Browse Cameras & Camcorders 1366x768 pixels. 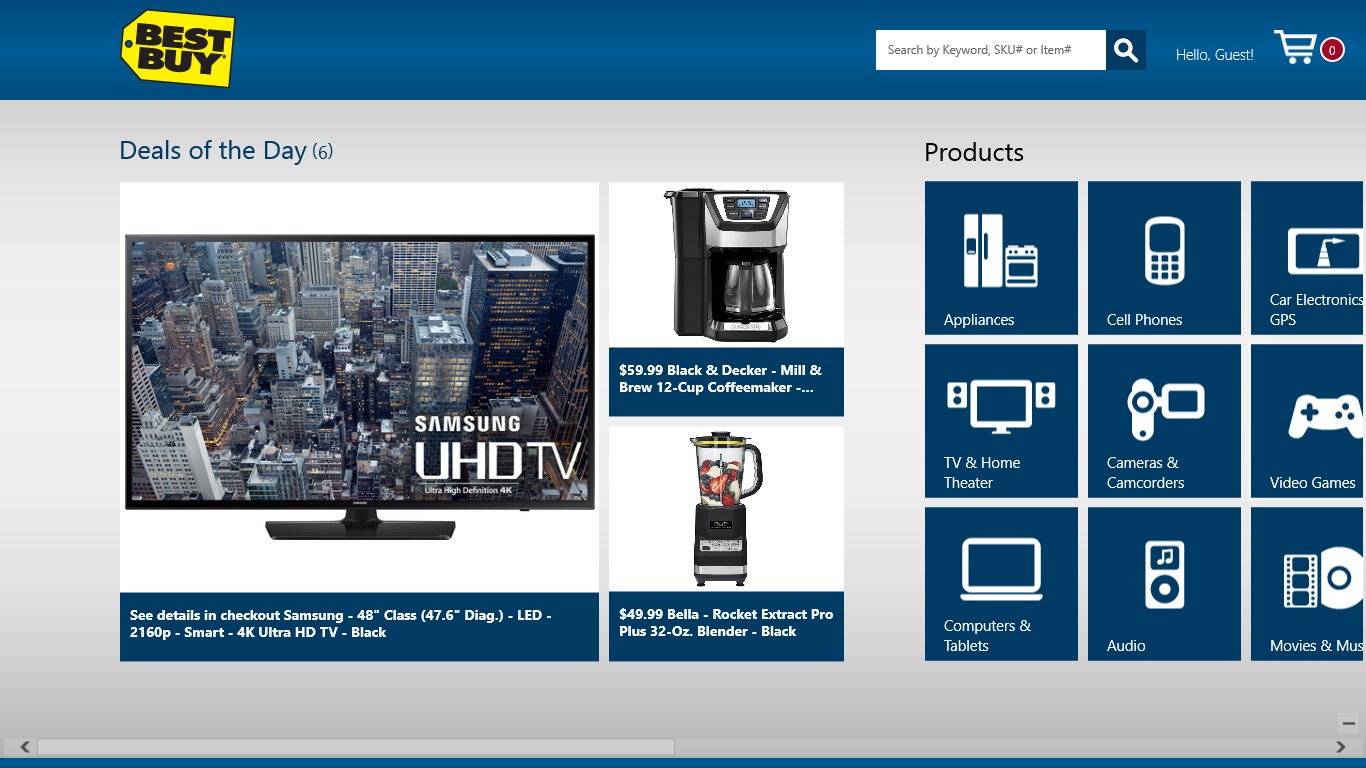(1164, 420)
